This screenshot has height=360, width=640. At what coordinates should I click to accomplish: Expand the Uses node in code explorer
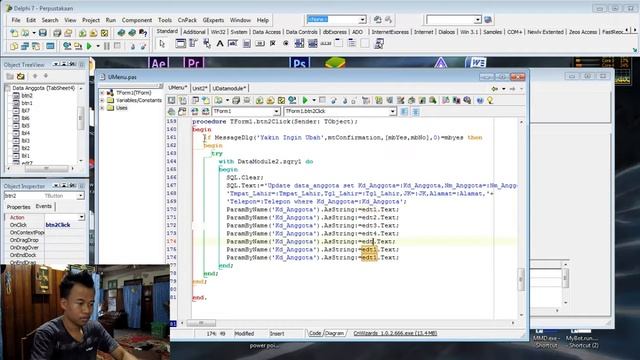coord(102,108)
